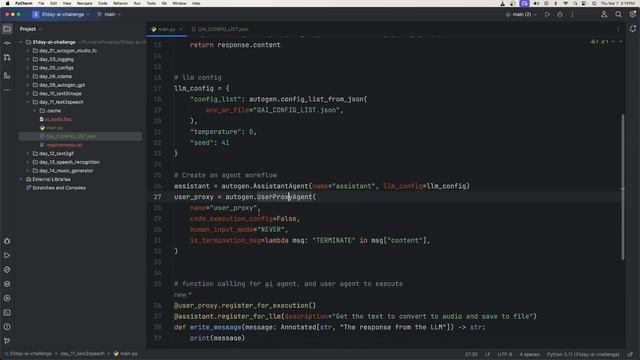Expand External Libraries node
Screen dimensions: 640x360
point(21,179)
